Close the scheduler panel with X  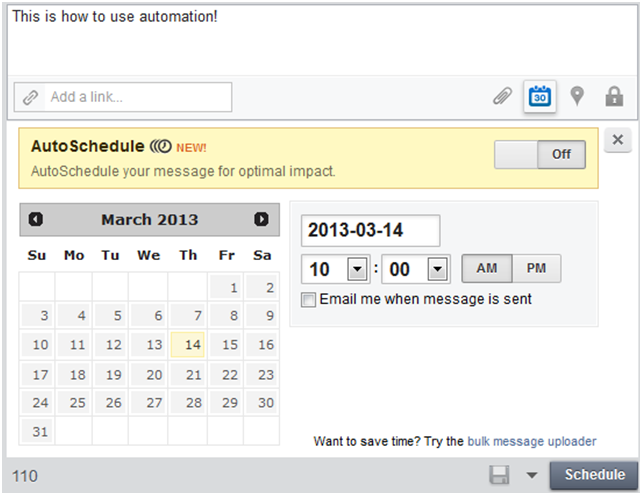click(617, 140)
